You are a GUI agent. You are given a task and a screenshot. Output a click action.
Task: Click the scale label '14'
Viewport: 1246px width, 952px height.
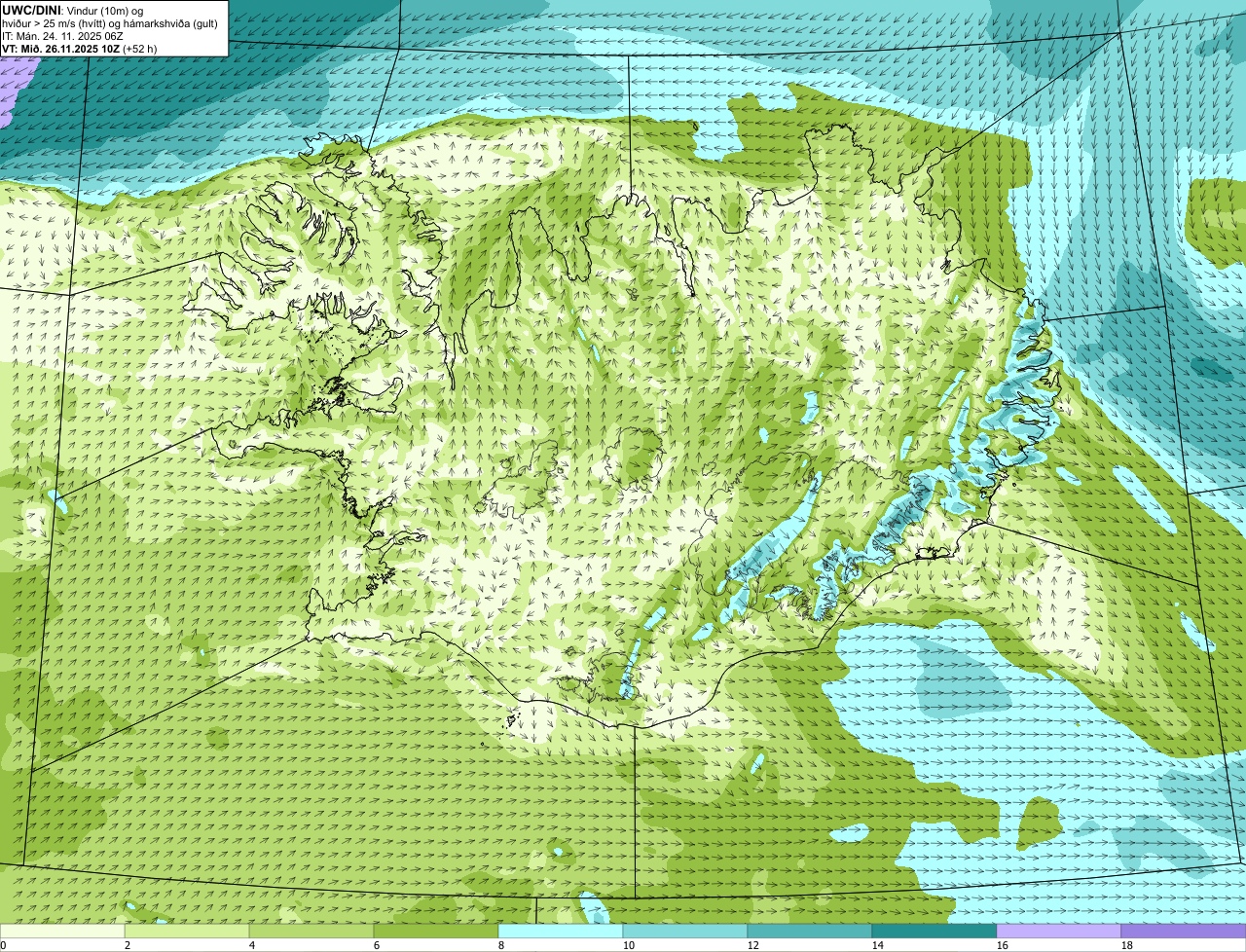(878, 945)
